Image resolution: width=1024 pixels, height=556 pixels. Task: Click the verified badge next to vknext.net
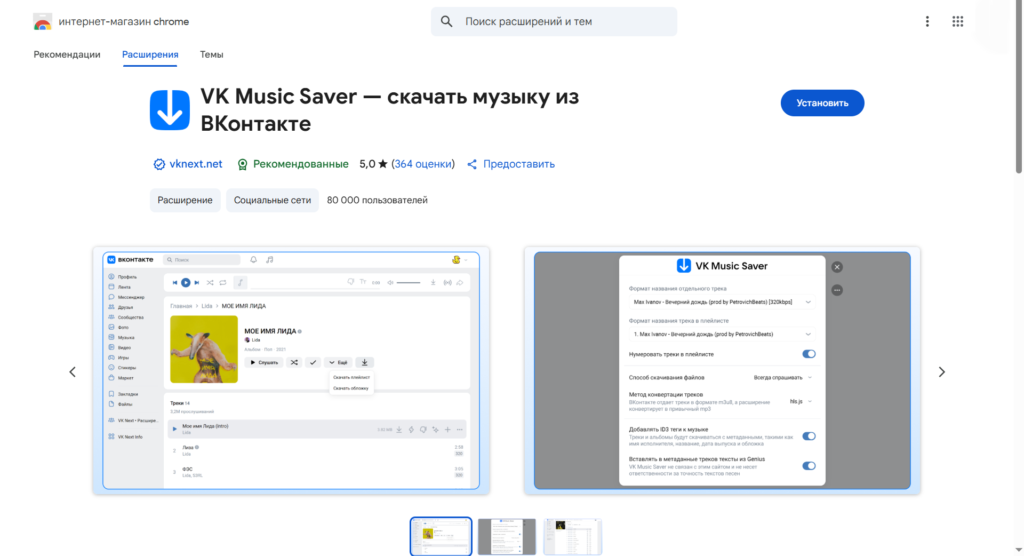coord(159,165)
